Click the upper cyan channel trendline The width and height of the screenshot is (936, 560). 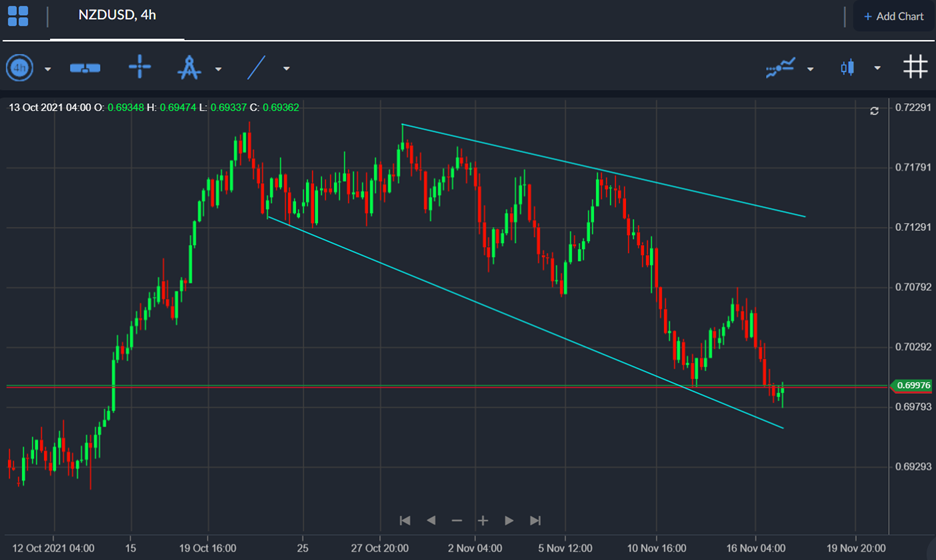(604, 171)
